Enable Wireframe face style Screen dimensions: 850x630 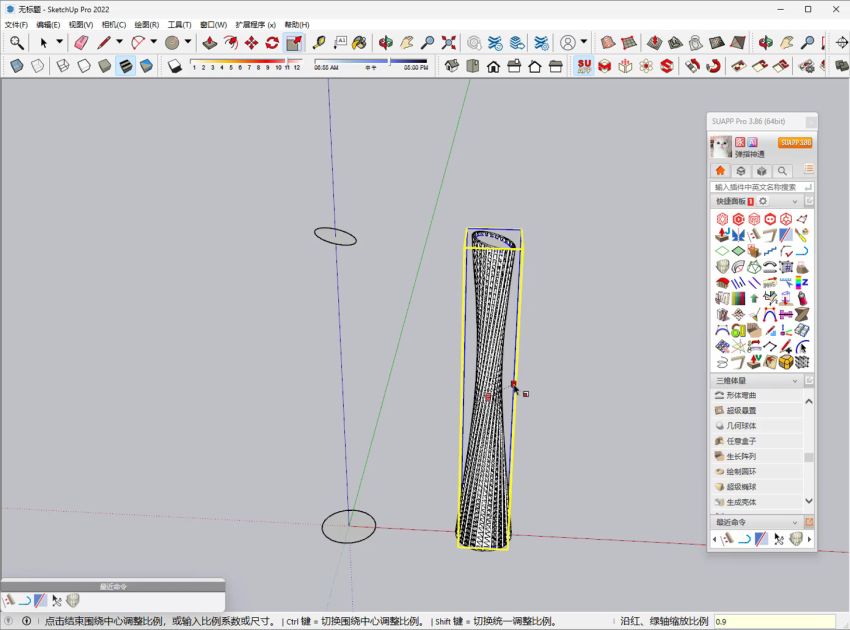coord(63,66)
